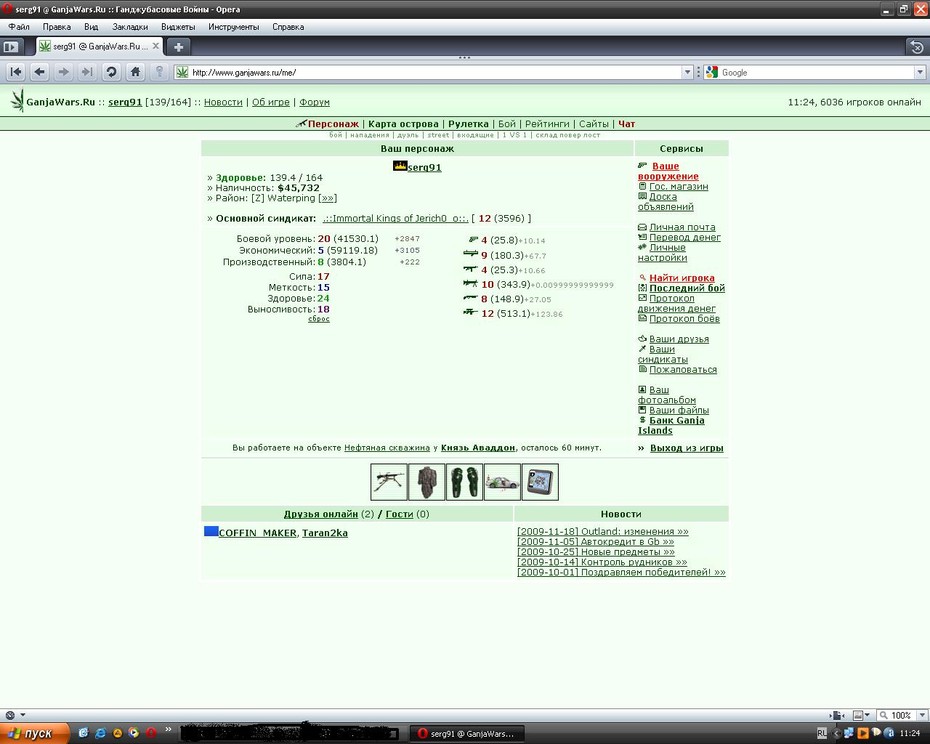Open the Новости link in header
Image resolution: width=930 pixels, height=744 pixels.
(x=223, y=102)
